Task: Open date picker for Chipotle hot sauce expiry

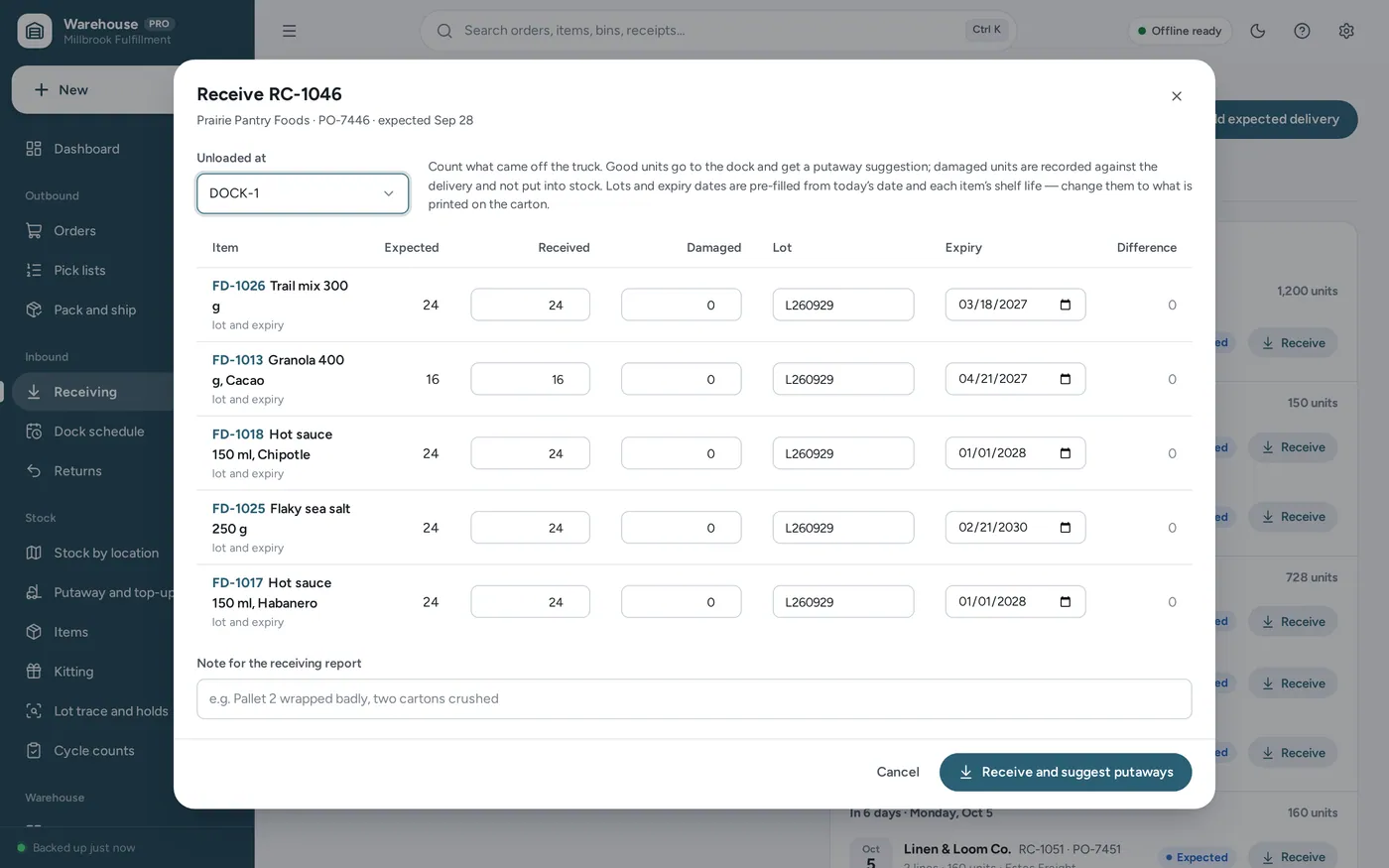Action: [1066, 453]
